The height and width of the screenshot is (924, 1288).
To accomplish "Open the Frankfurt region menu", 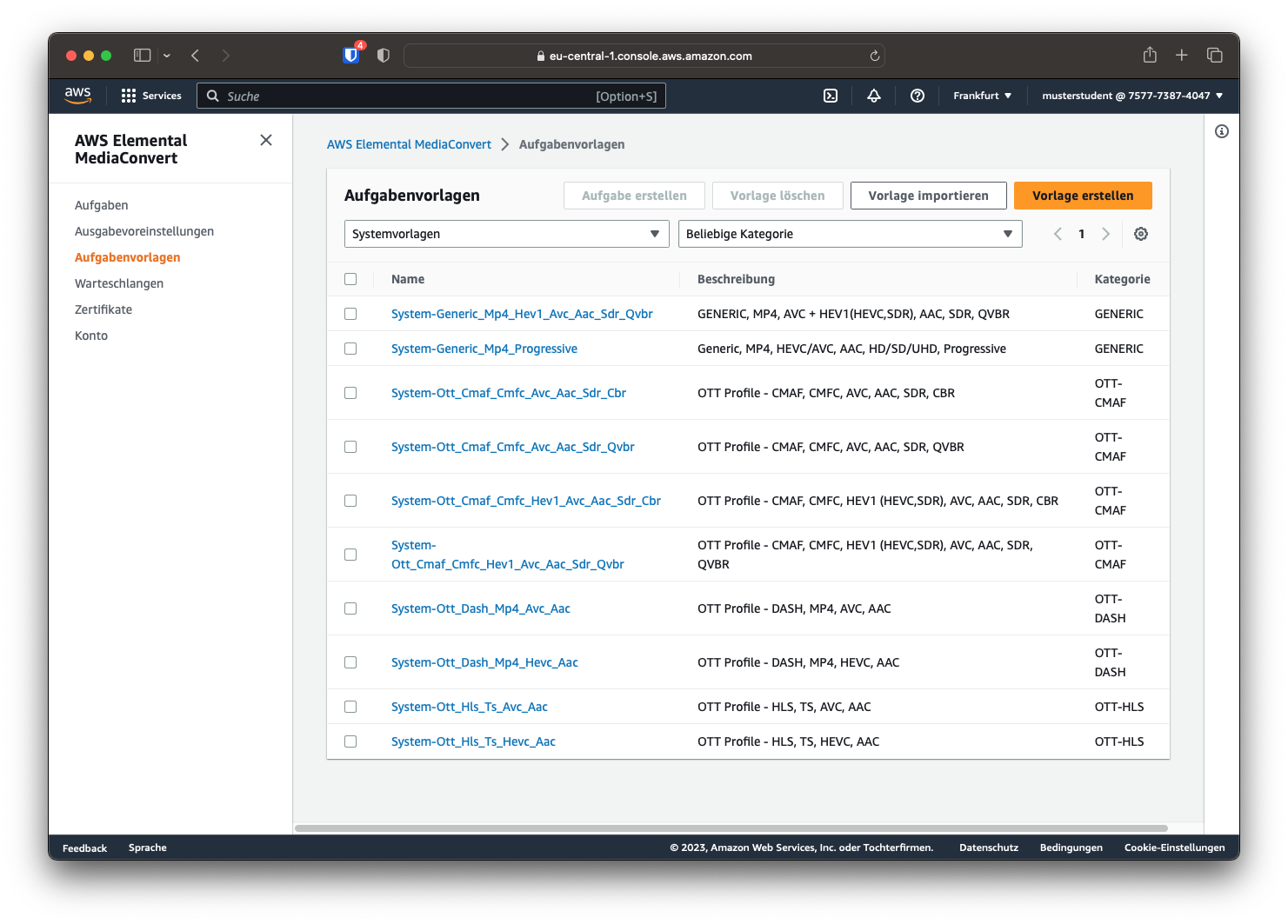I will [x=983, y=96].
